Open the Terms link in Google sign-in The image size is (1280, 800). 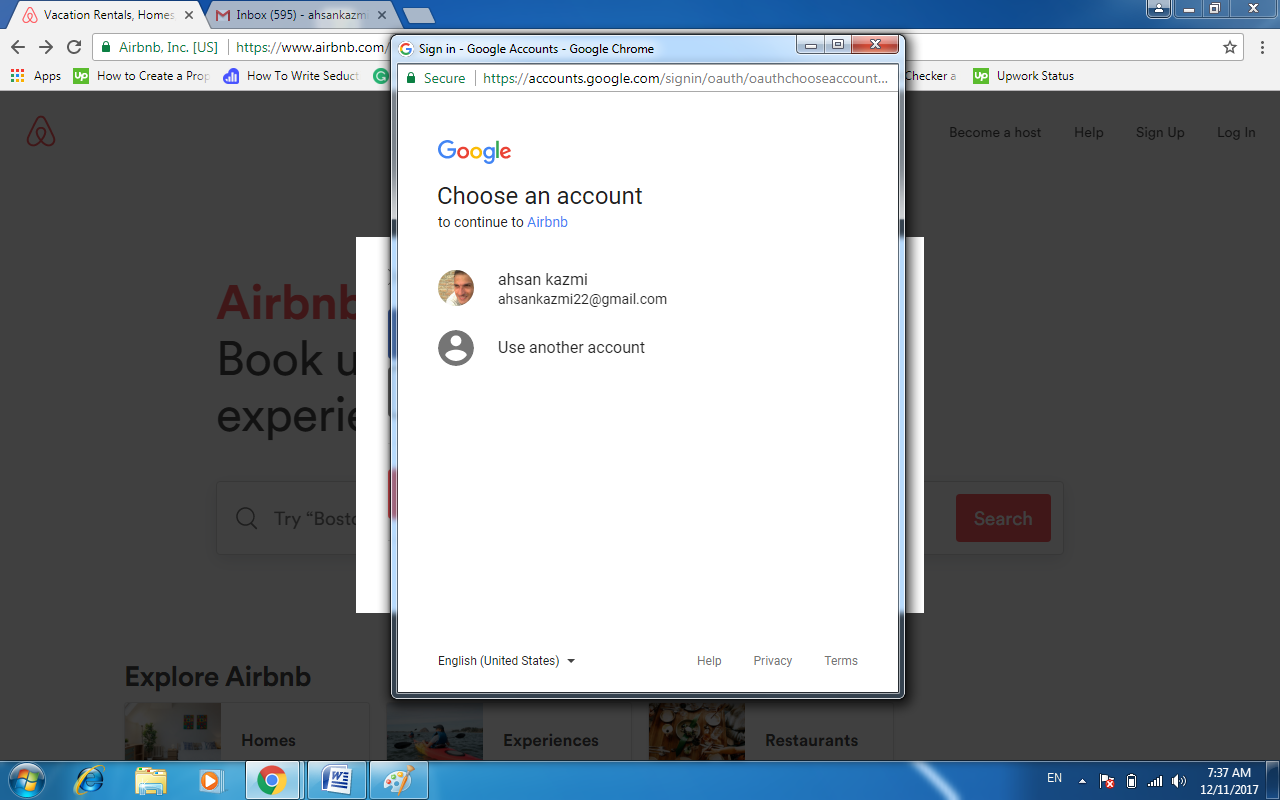pyautogui.click(x=841, y=661)
